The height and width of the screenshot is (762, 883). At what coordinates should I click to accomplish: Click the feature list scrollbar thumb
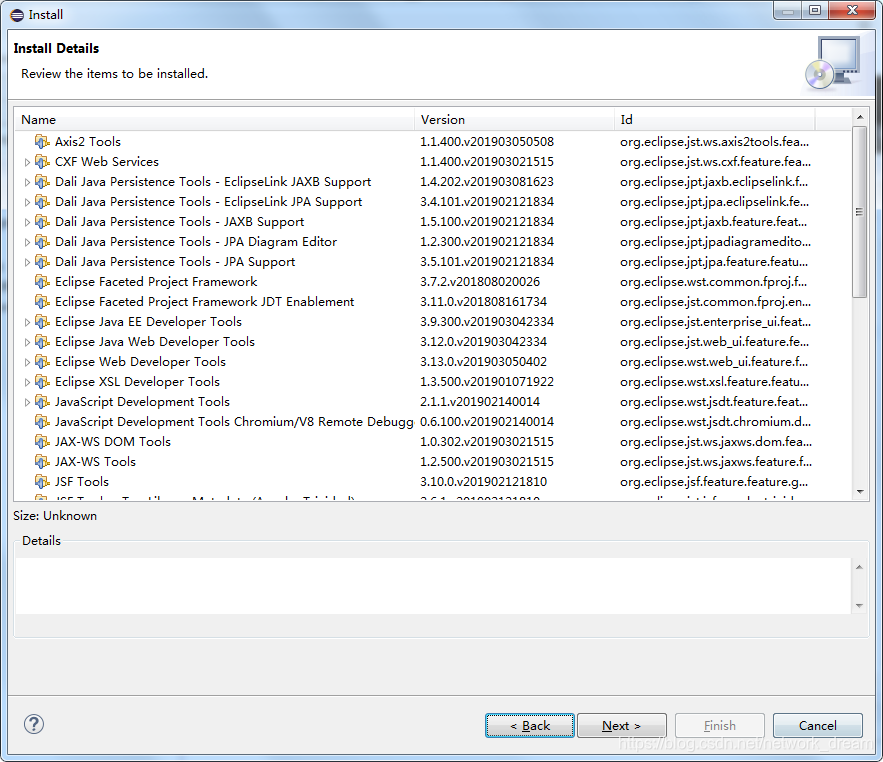tap(859, 212)
